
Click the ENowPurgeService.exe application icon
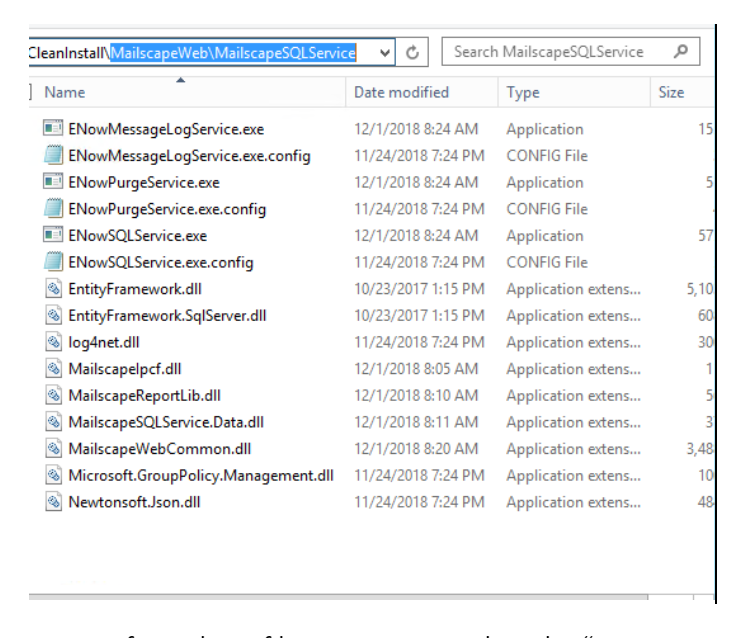click(x=53, y=182)
